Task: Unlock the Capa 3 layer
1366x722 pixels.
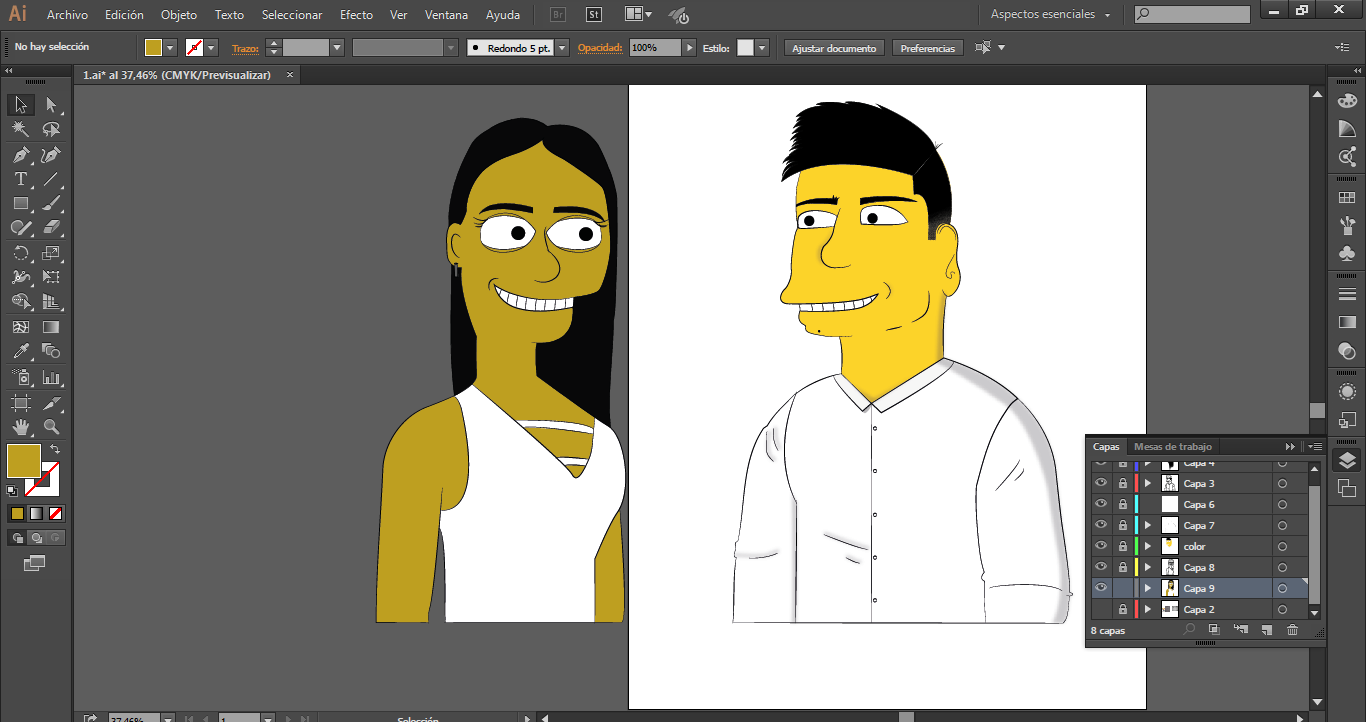Action: 1122,483
